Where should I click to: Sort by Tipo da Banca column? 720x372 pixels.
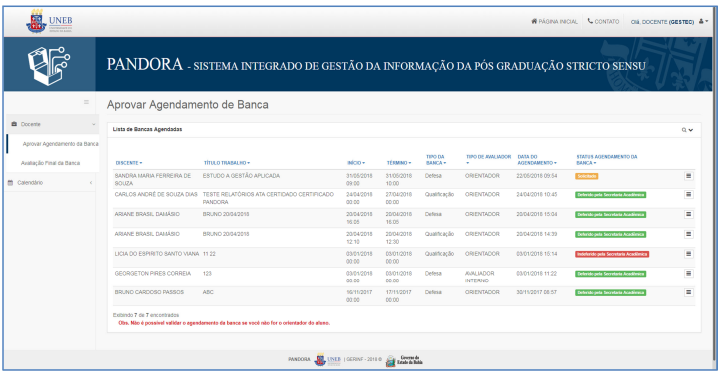tap(436, 160)
